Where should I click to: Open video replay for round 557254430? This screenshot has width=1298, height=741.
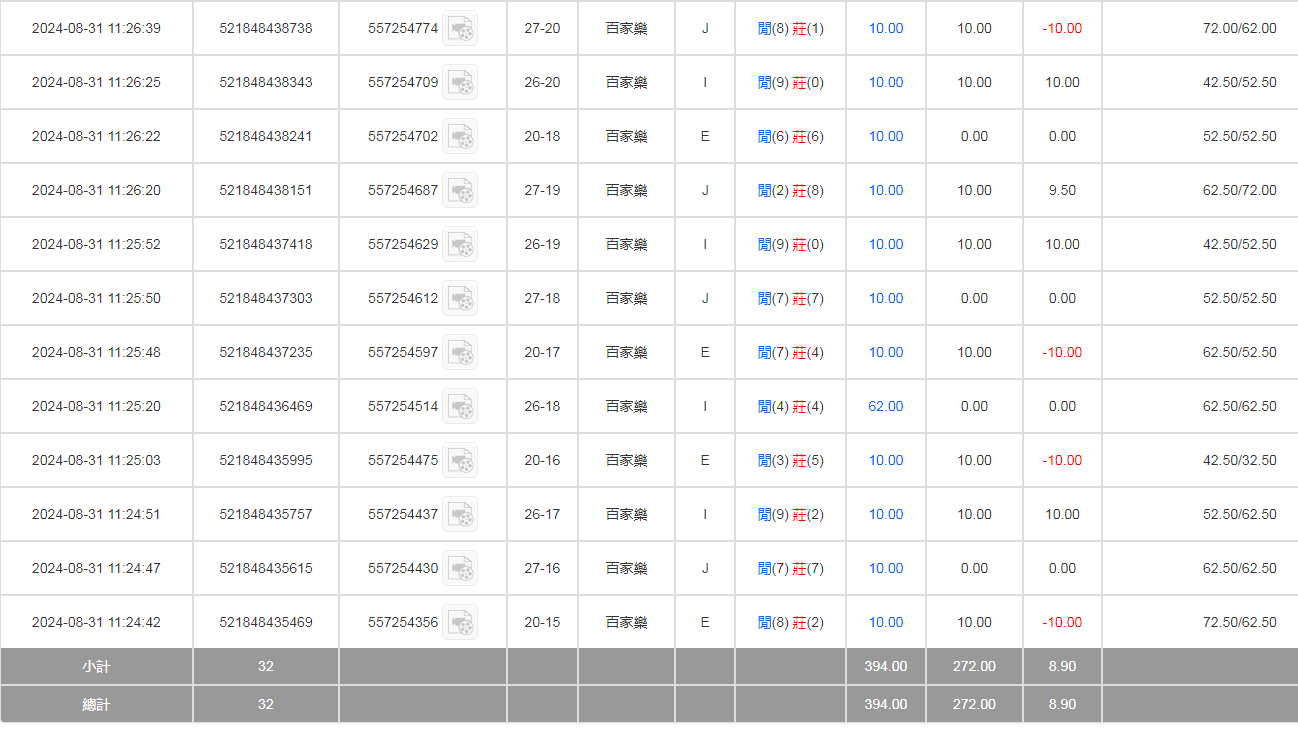coord(460,569)
